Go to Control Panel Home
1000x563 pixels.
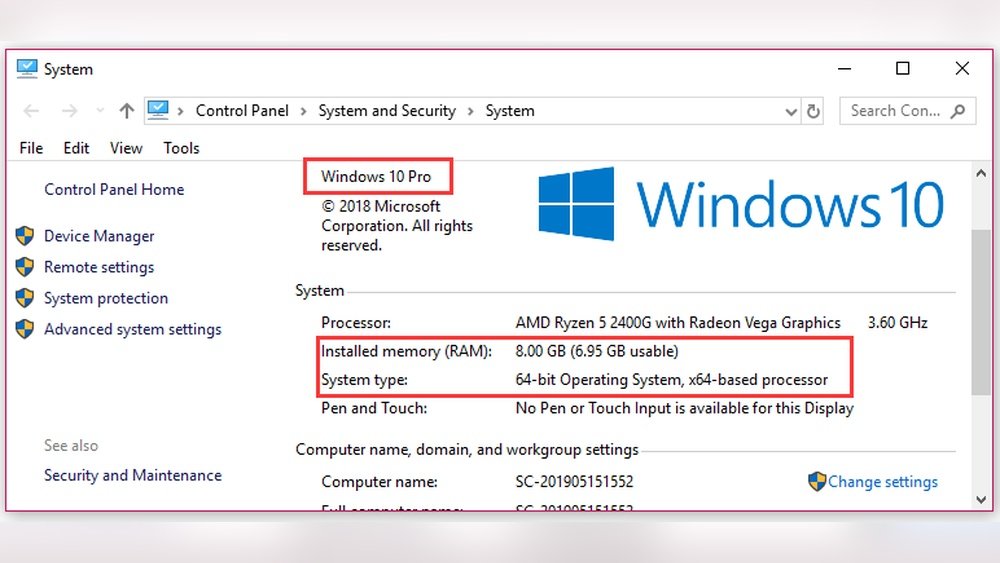pos(114,189)
